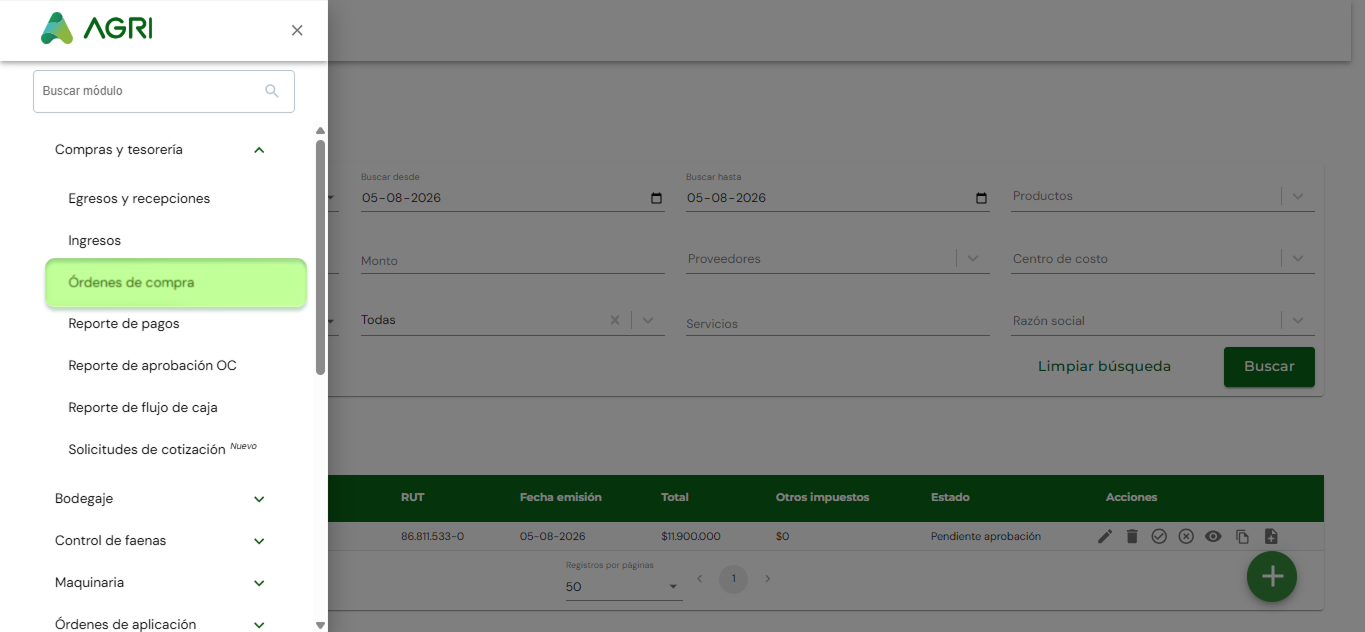Click the module search magnifier icon

tap(272, 91)
